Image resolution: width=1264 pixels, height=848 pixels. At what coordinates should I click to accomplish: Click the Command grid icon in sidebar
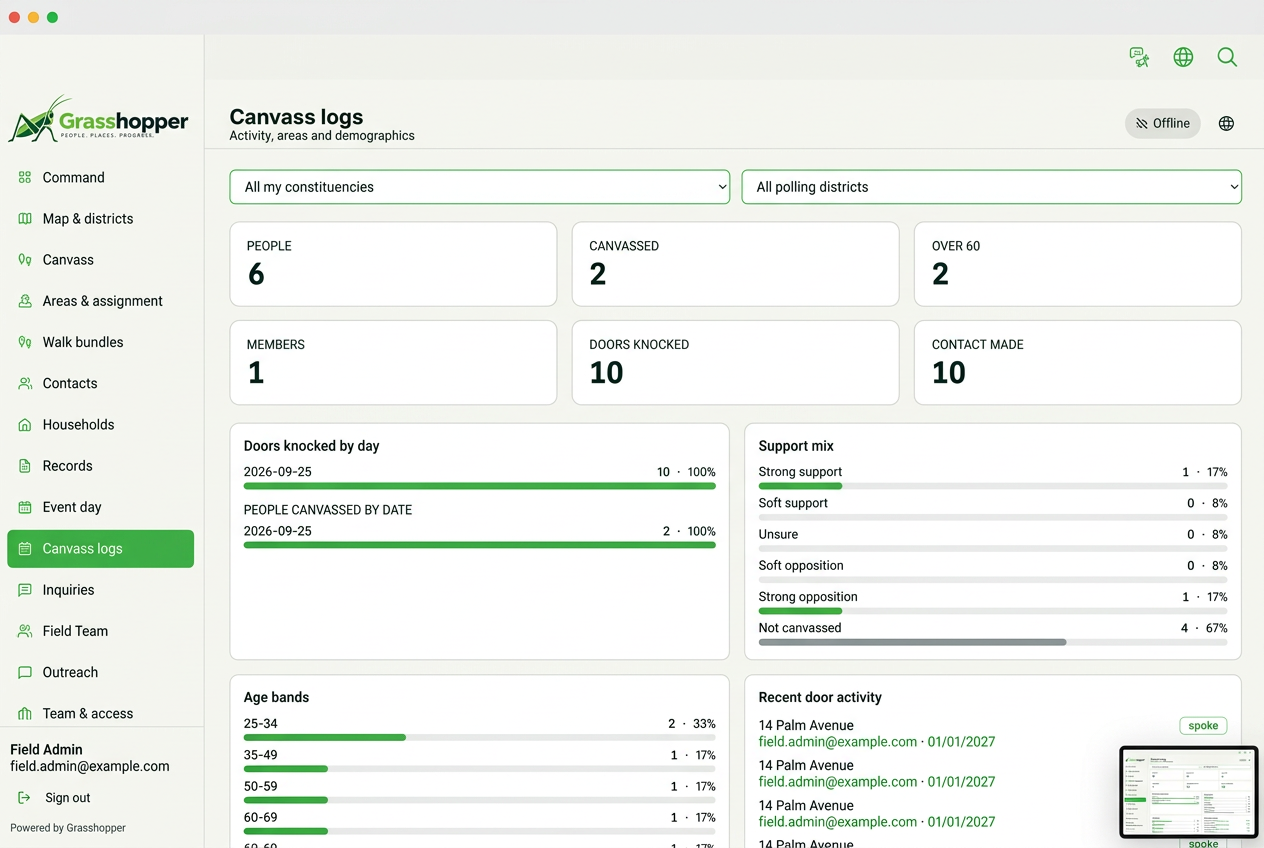tap(25, 177)
